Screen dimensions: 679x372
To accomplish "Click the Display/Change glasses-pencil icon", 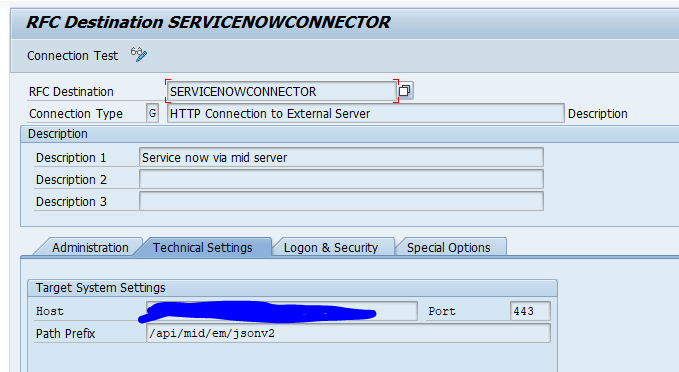I will pos(139,55).
